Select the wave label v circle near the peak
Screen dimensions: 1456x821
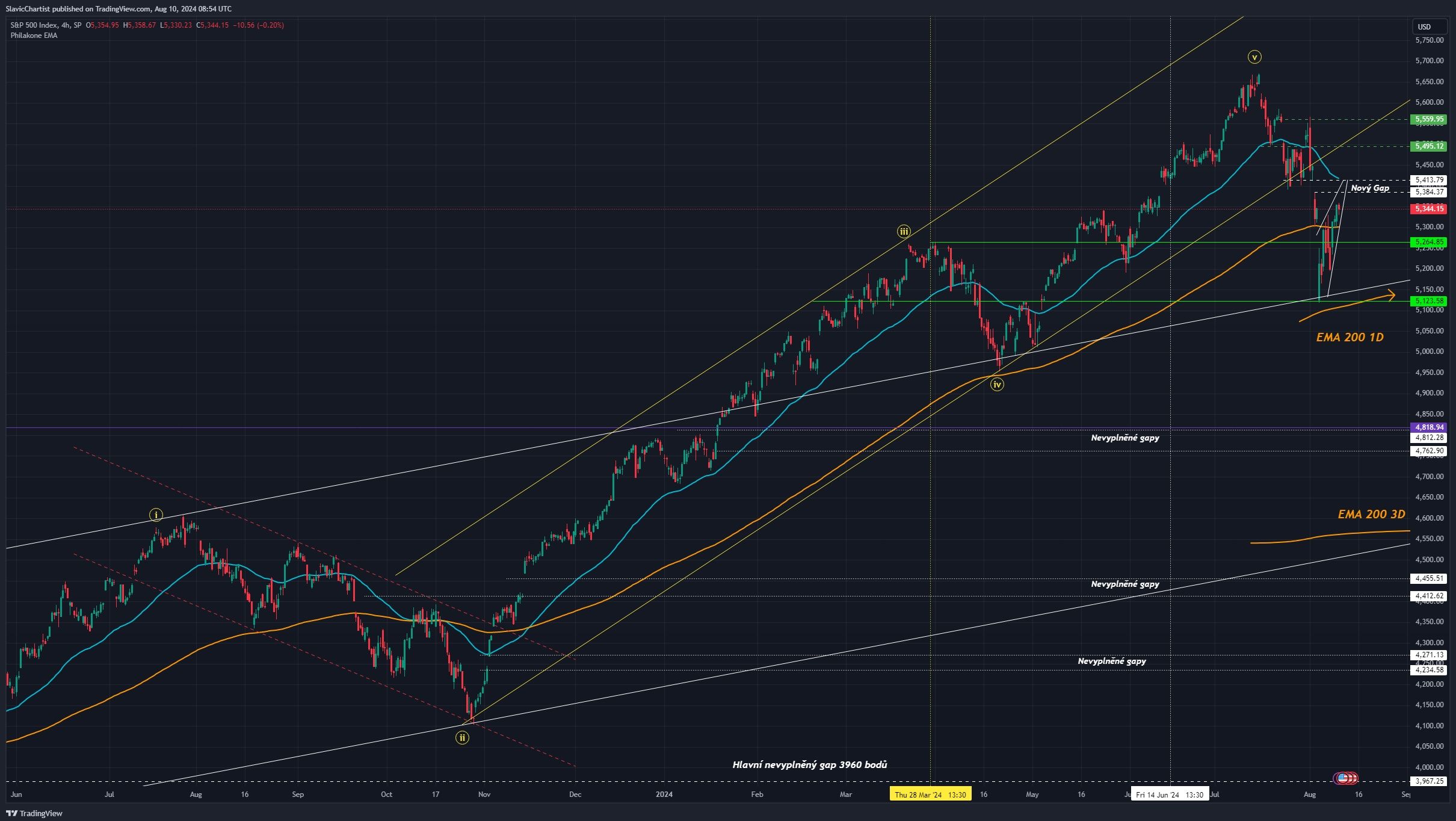coord(1253,58)
